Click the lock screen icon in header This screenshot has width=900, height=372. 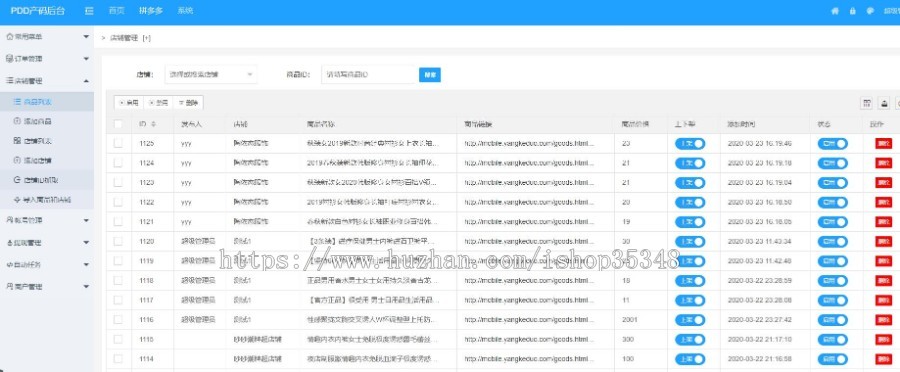click(x=852, y=11)
